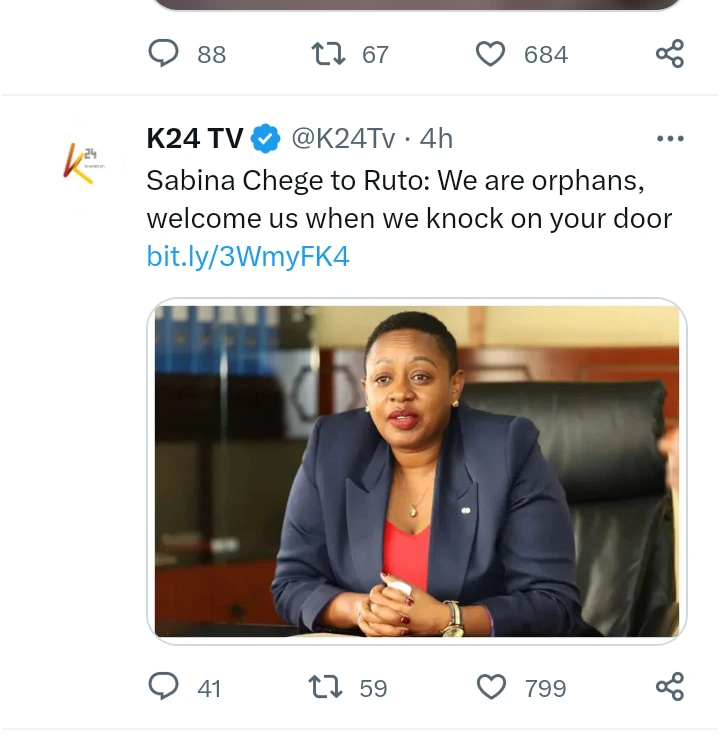720x745 pixels.
Task: Open the three-dot more menu on K24 tweet
Action: 670,139
